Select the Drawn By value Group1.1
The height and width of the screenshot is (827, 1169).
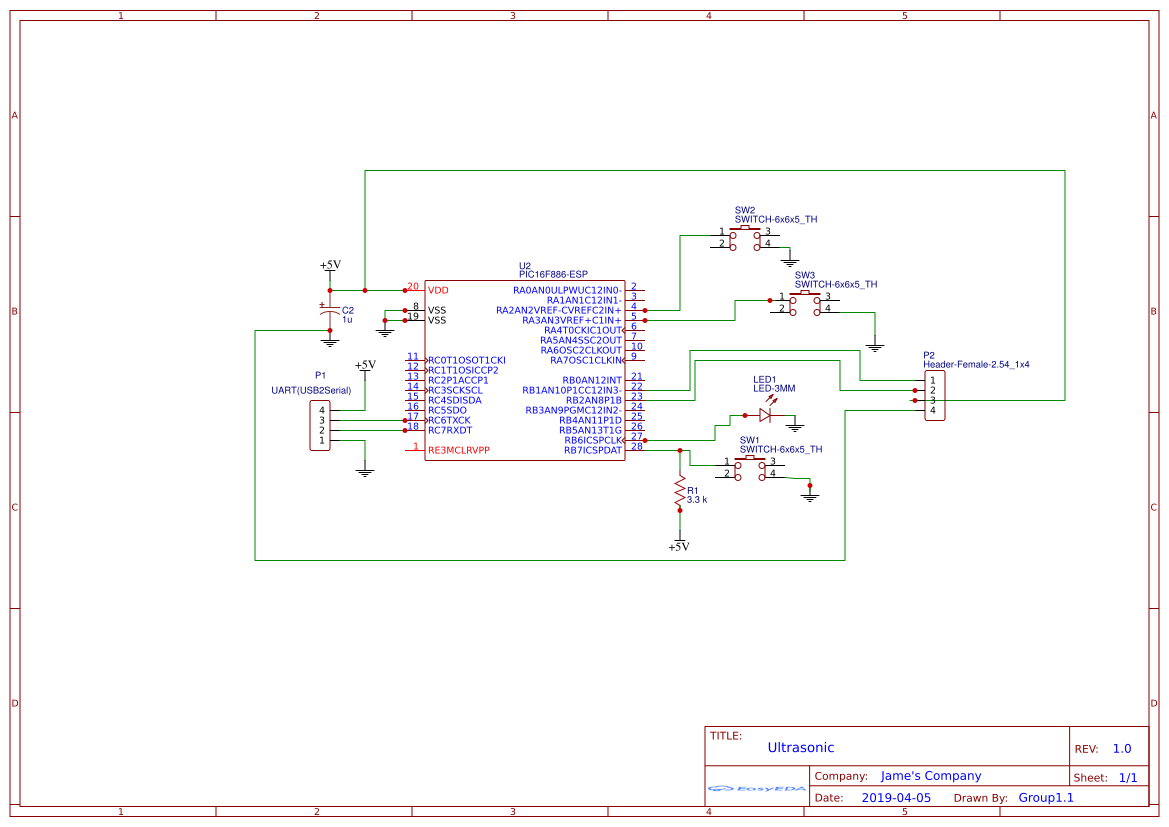1045,798
